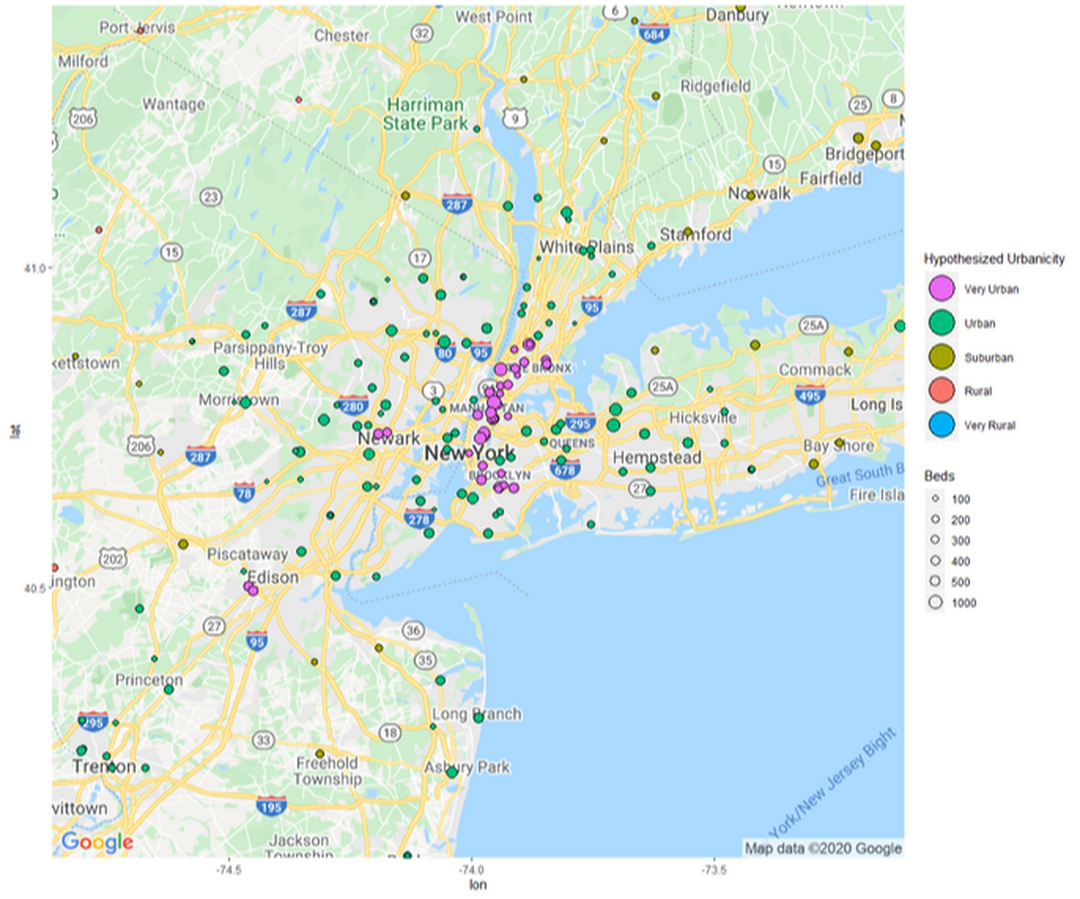Click the Interstate 495 shield near Commack
Screen dimensions: 1080x899
(x=811, y=396)
